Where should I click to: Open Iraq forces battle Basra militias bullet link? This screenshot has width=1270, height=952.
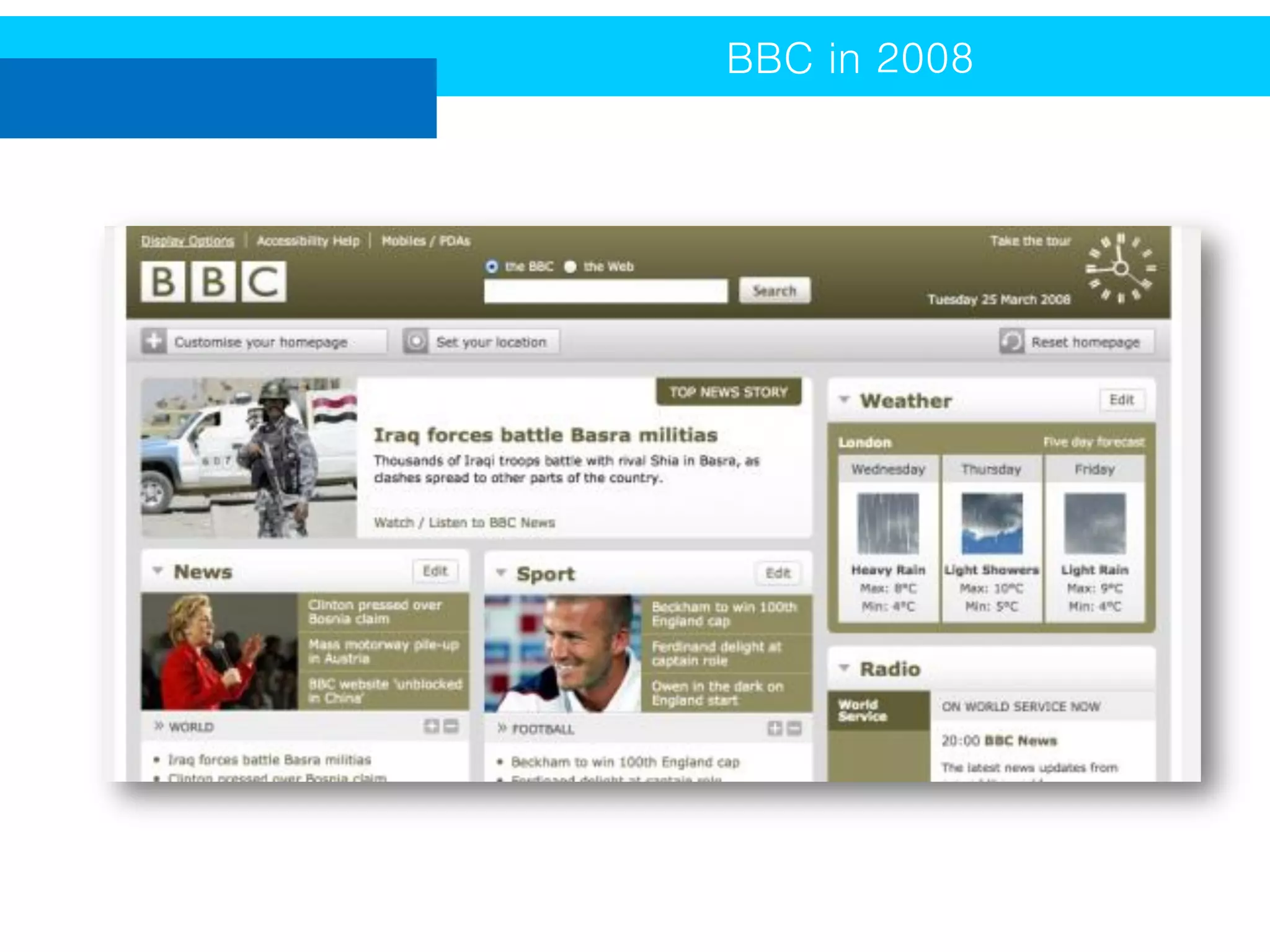[x=270, y=759]
